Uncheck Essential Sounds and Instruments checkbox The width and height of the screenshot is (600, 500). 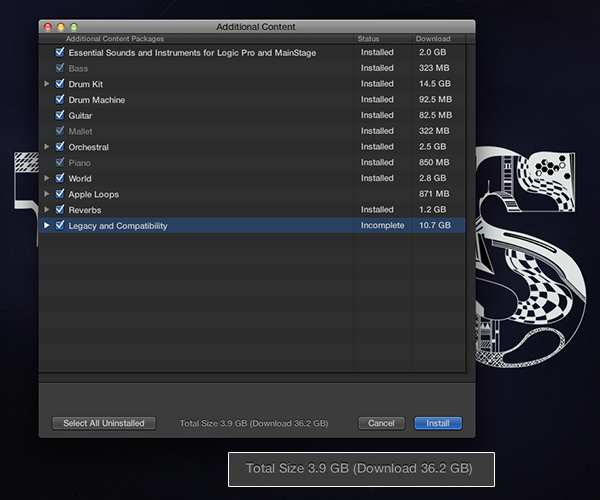tap(60, 52)
